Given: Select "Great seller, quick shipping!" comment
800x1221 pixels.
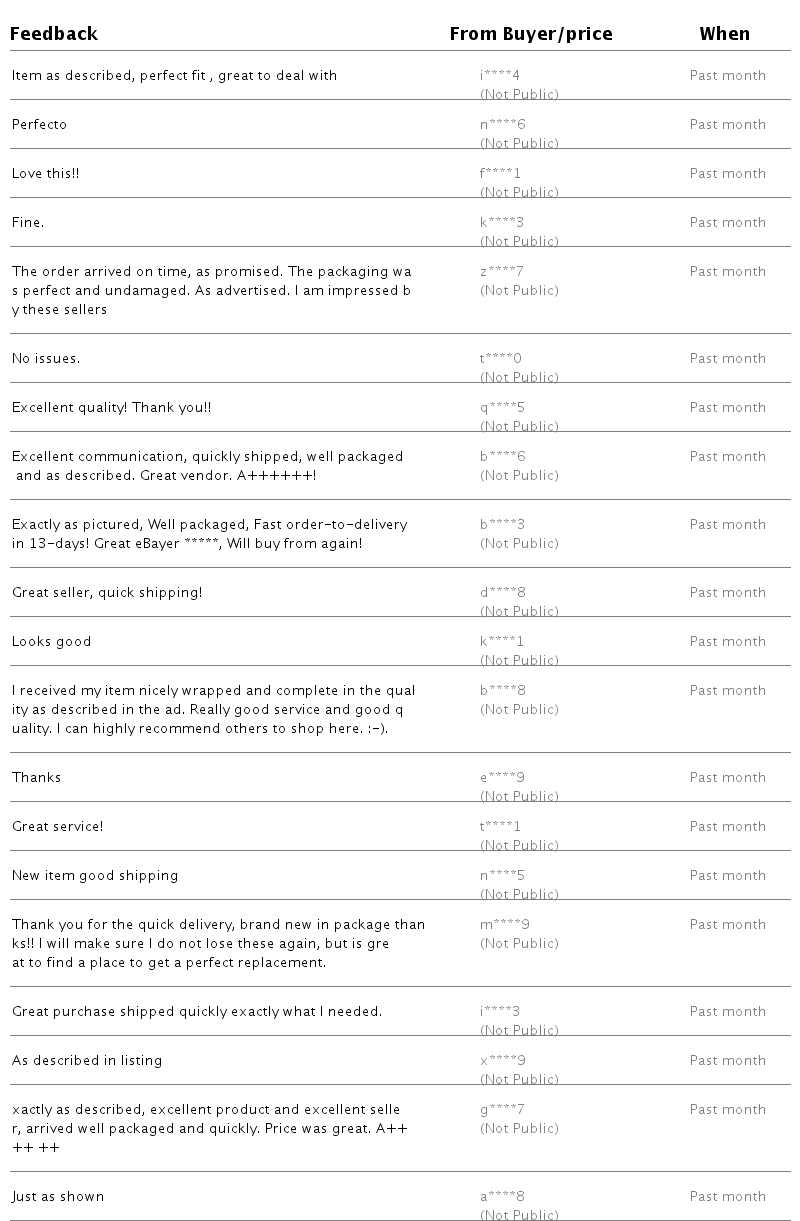Looking at the screenshot, I should click(107, 592).
